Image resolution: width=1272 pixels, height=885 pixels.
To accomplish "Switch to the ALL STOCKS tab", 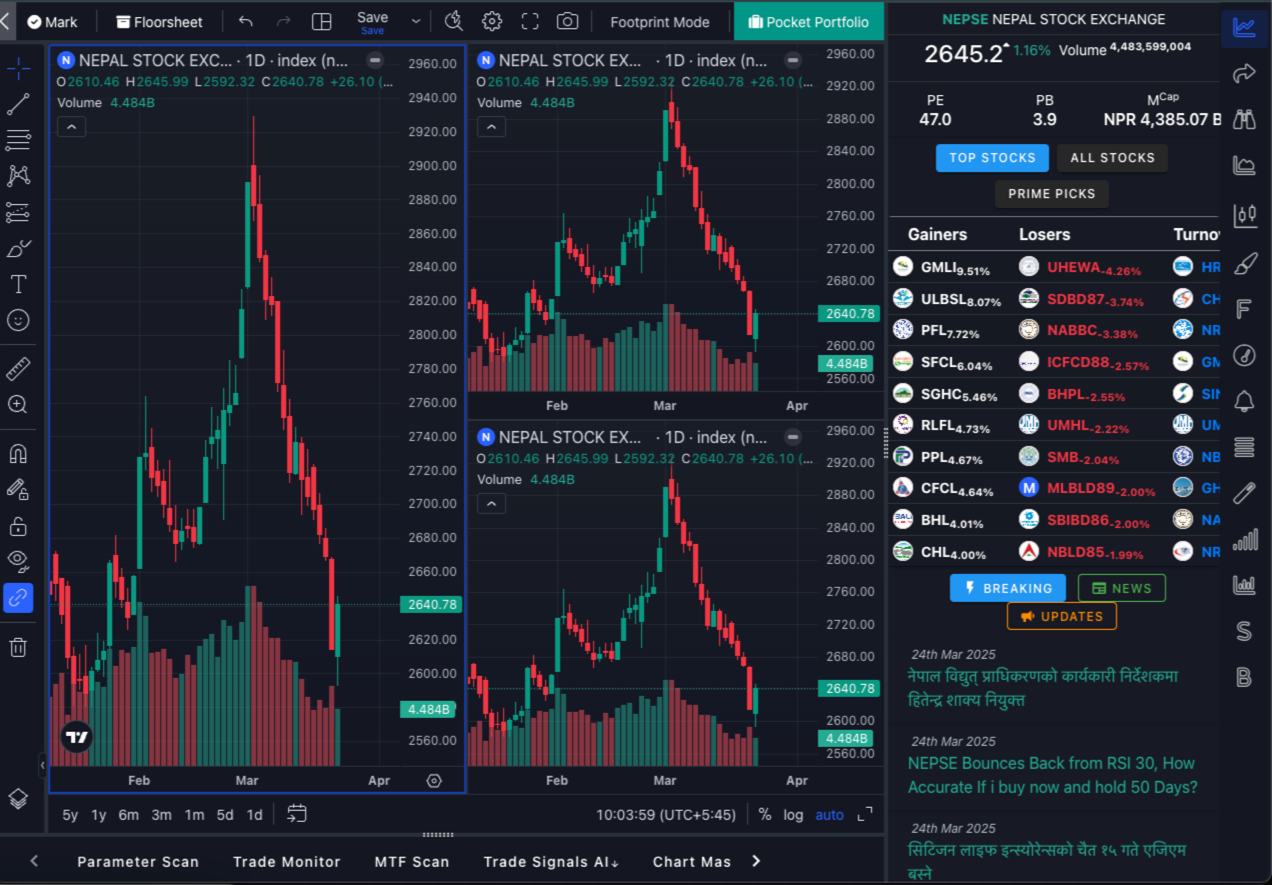I will pyautogui.click(x=1112, y=158).
